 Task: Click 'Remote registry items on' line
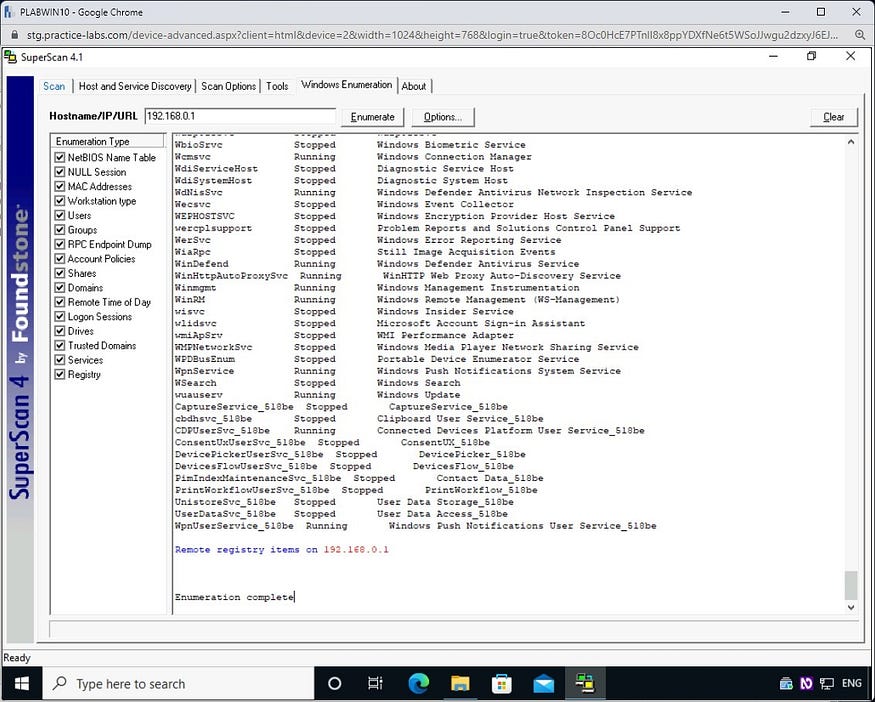(x=282, y=550)
